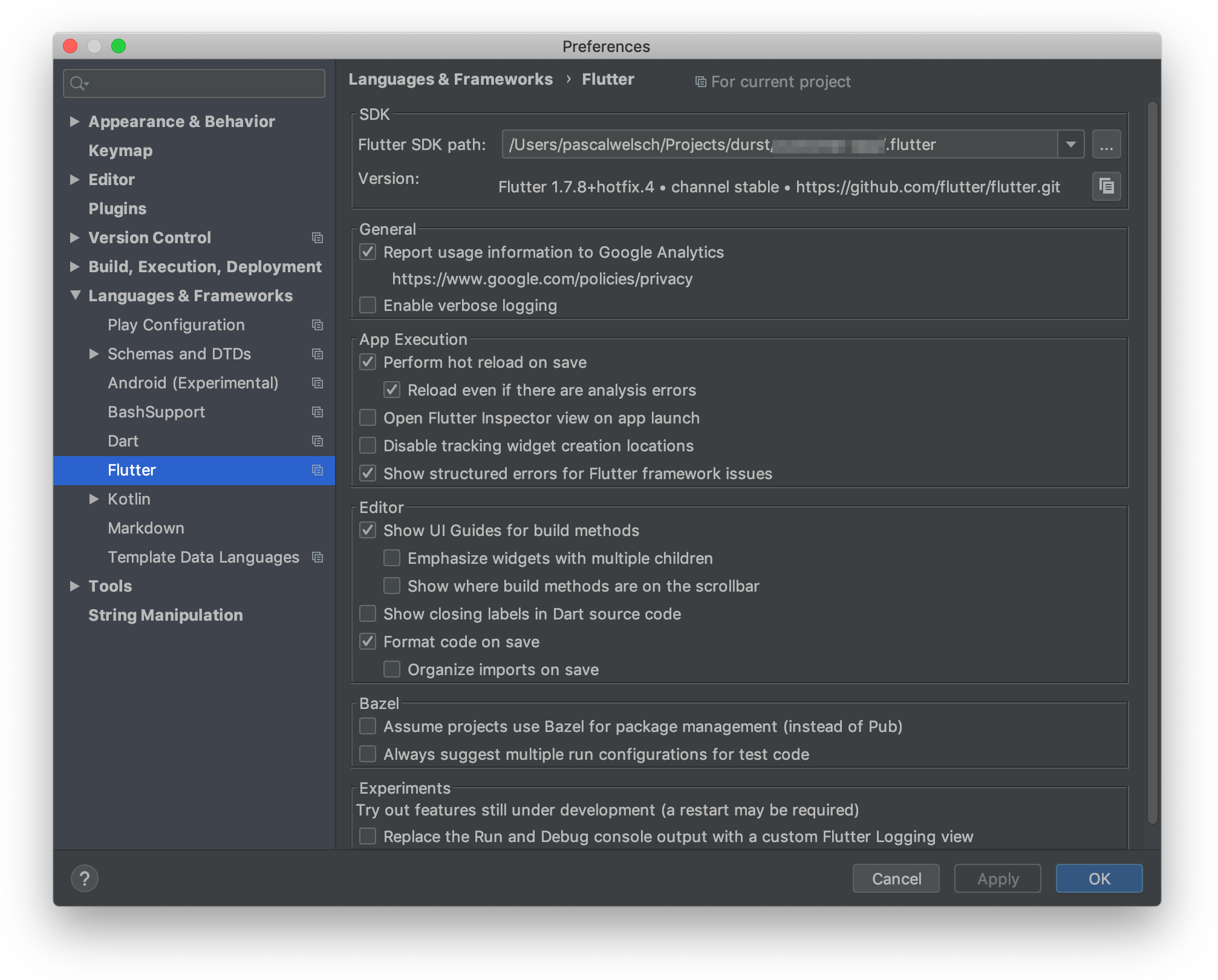Image resolution: width=1218 pixels, height=980 pixels.
Task: Check Replace Run and Debug console with Logging view
Action: 368,837
